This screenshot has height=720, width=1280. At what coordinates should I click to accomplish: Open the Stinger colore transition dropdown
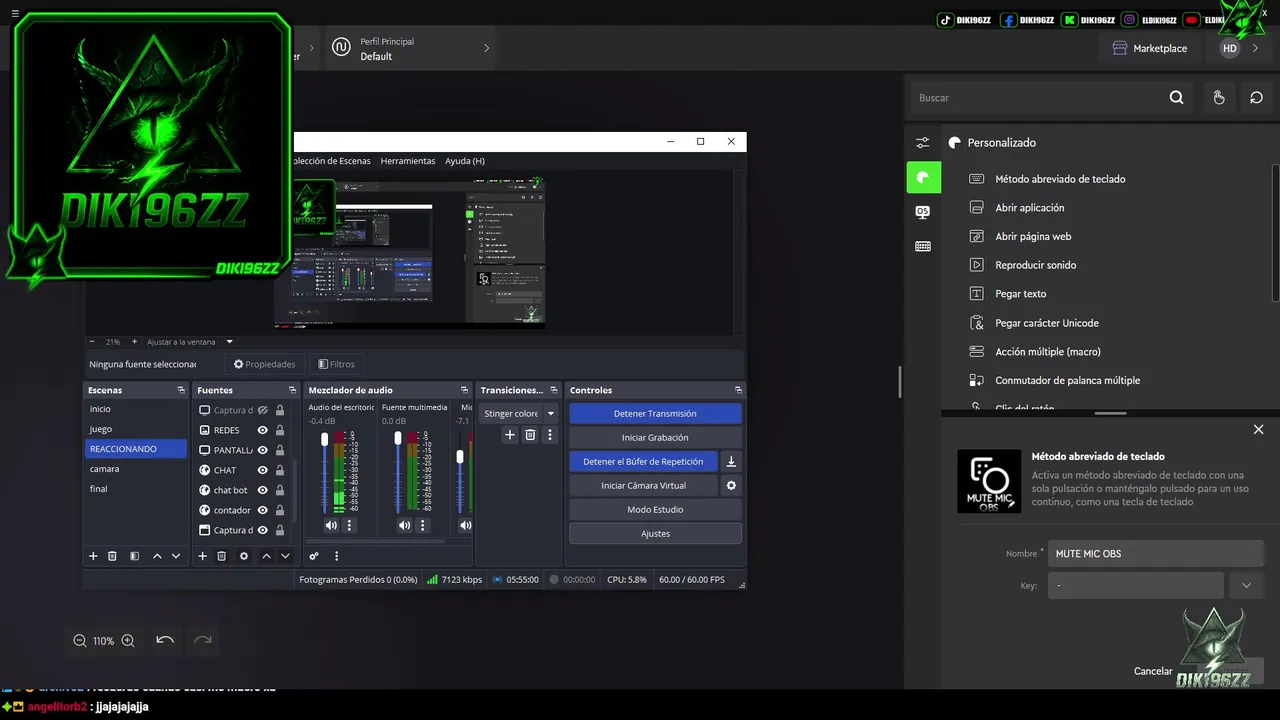point(551,413)
